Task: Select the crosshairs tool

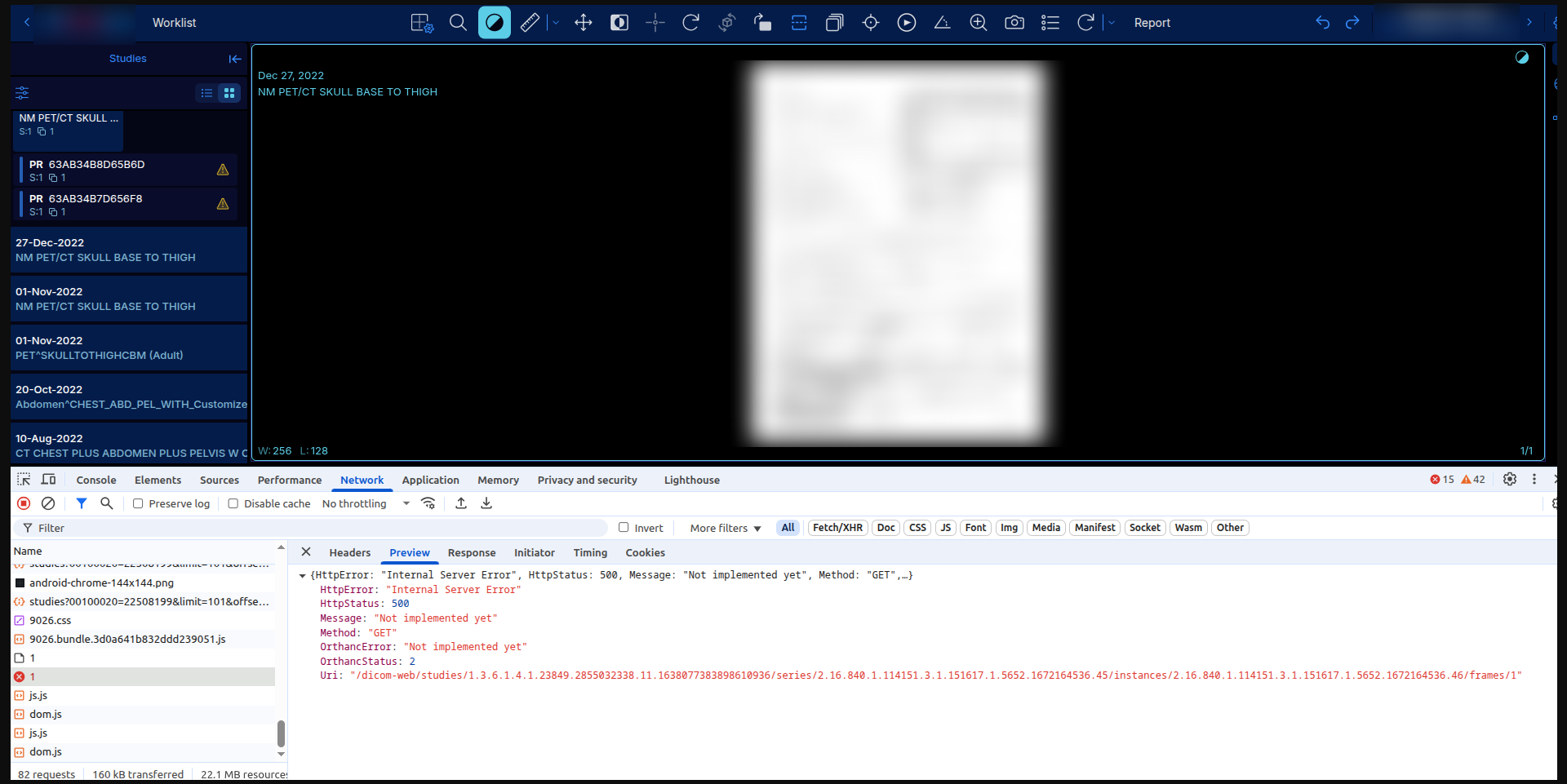Action: [x=655, y=23]
